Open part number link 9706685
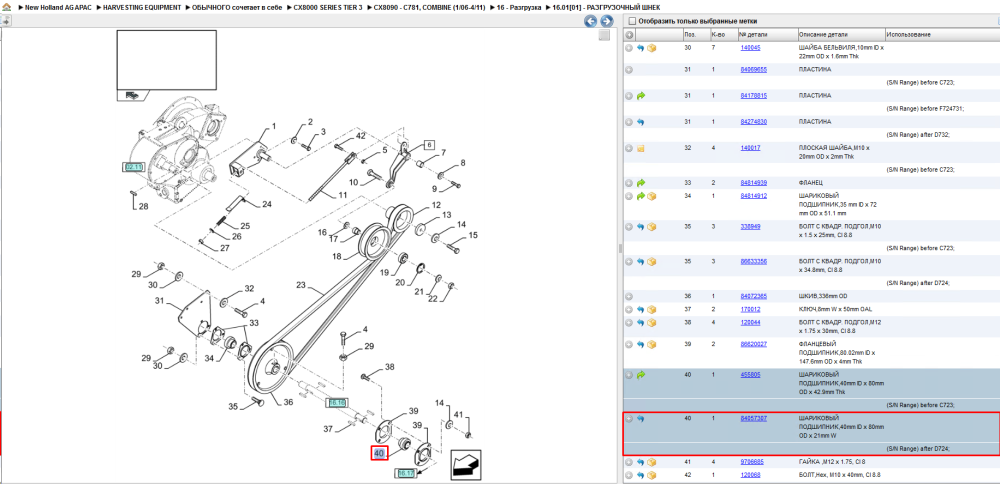This screenshot has width=1000, height=484. pyautogui.click(x=752, y=462)
